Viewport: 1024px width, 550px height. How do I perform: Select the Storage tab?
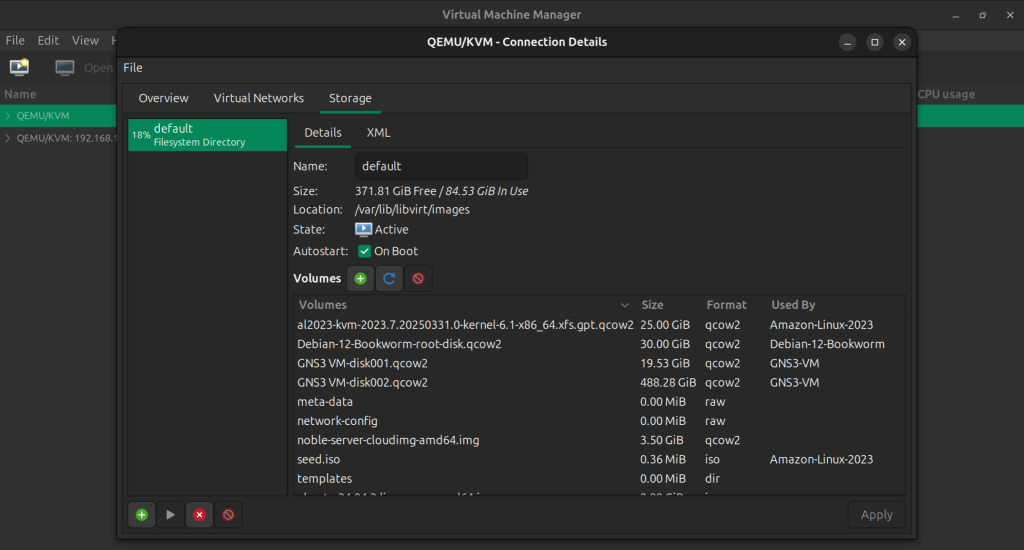(350, 98)
